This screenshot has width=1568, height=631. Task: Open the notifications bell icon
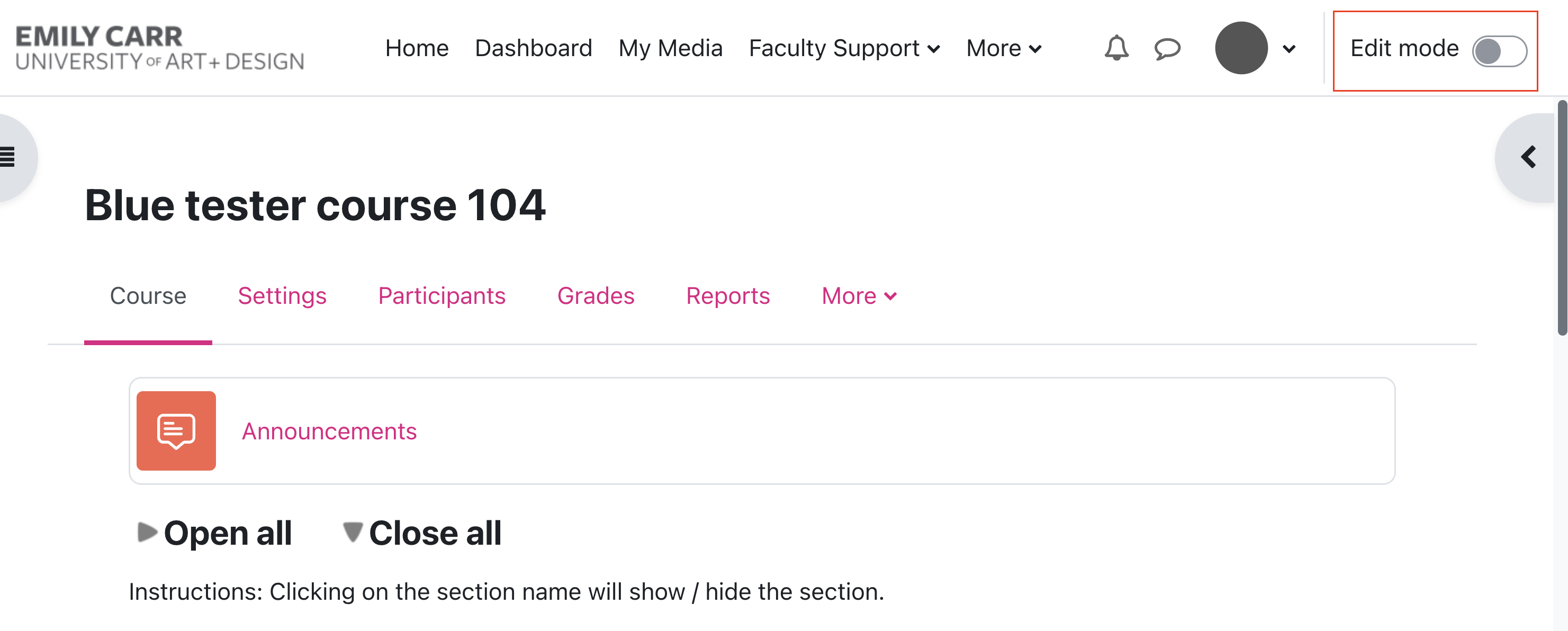(1116, 48)
